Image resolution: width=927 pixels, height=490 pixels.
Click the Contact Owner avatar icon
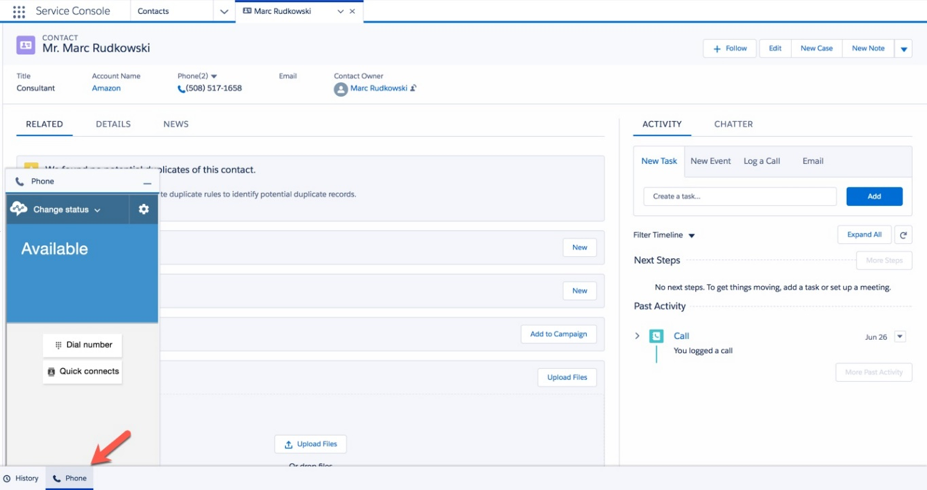coord(341,89)
